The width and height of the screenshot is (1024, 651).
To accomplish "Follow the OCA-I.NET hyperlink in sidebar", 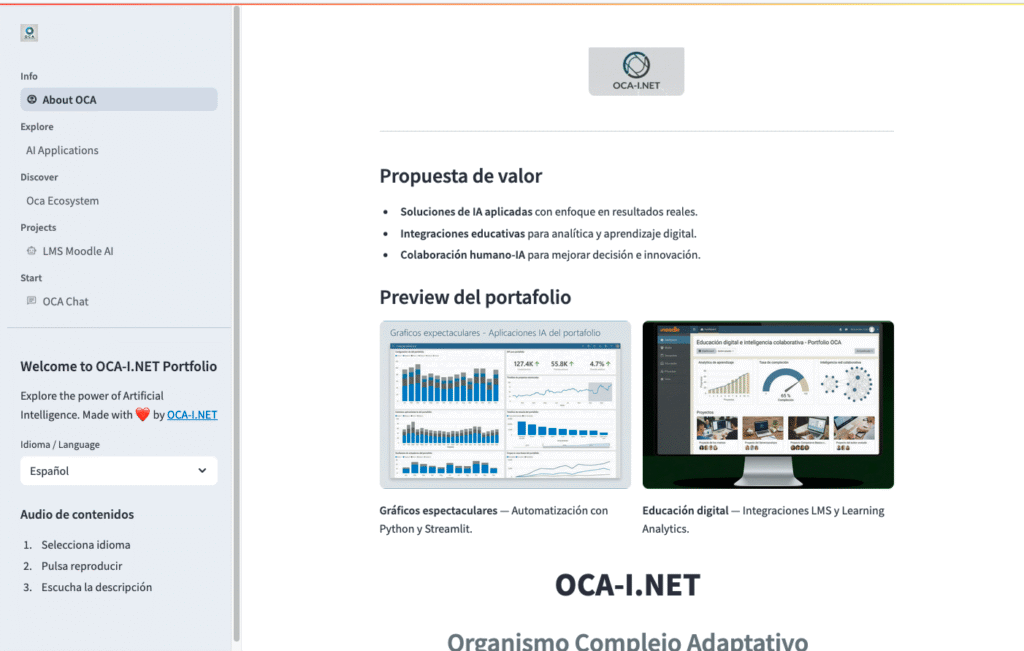I will pyautogui.click(x=192, y=414).
